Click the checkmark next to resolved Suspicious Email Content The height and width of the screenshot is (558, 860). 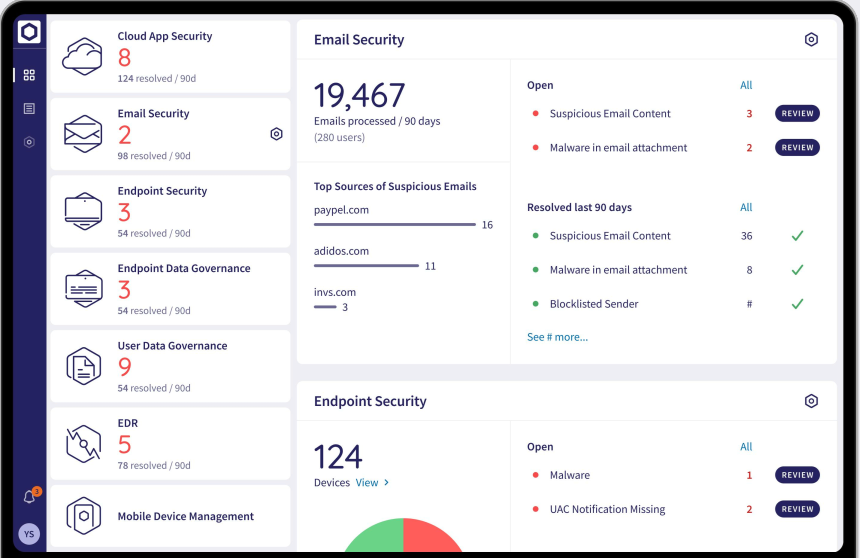click(797, 236)
